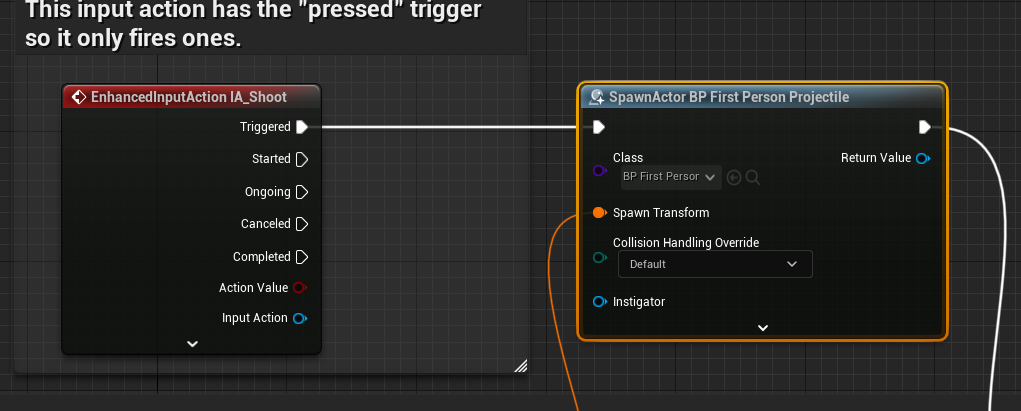Click the Triggered execution output pin
The image size is (1021, 411).
point(302,127)
